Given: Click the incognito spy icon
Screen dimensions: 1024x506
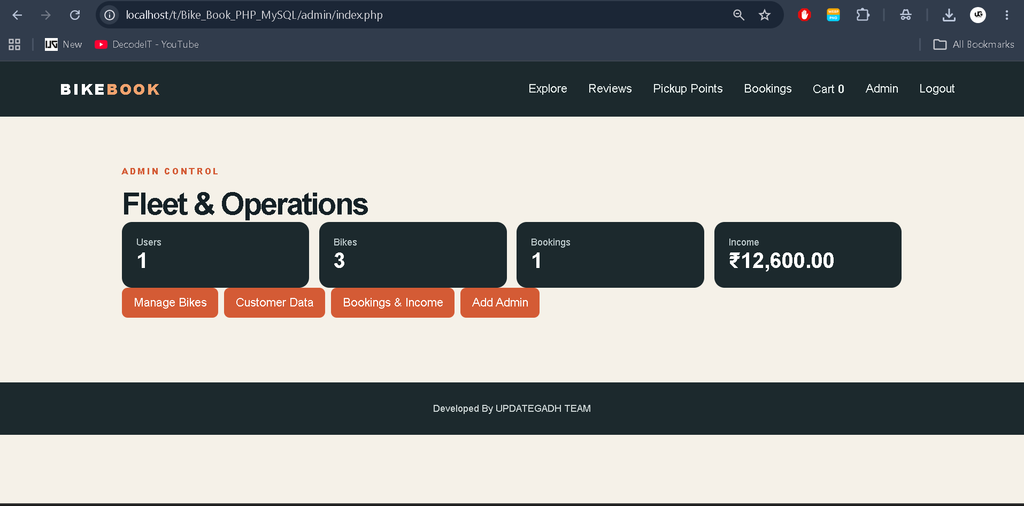Looking at the screenshot, I should point(905,15).
